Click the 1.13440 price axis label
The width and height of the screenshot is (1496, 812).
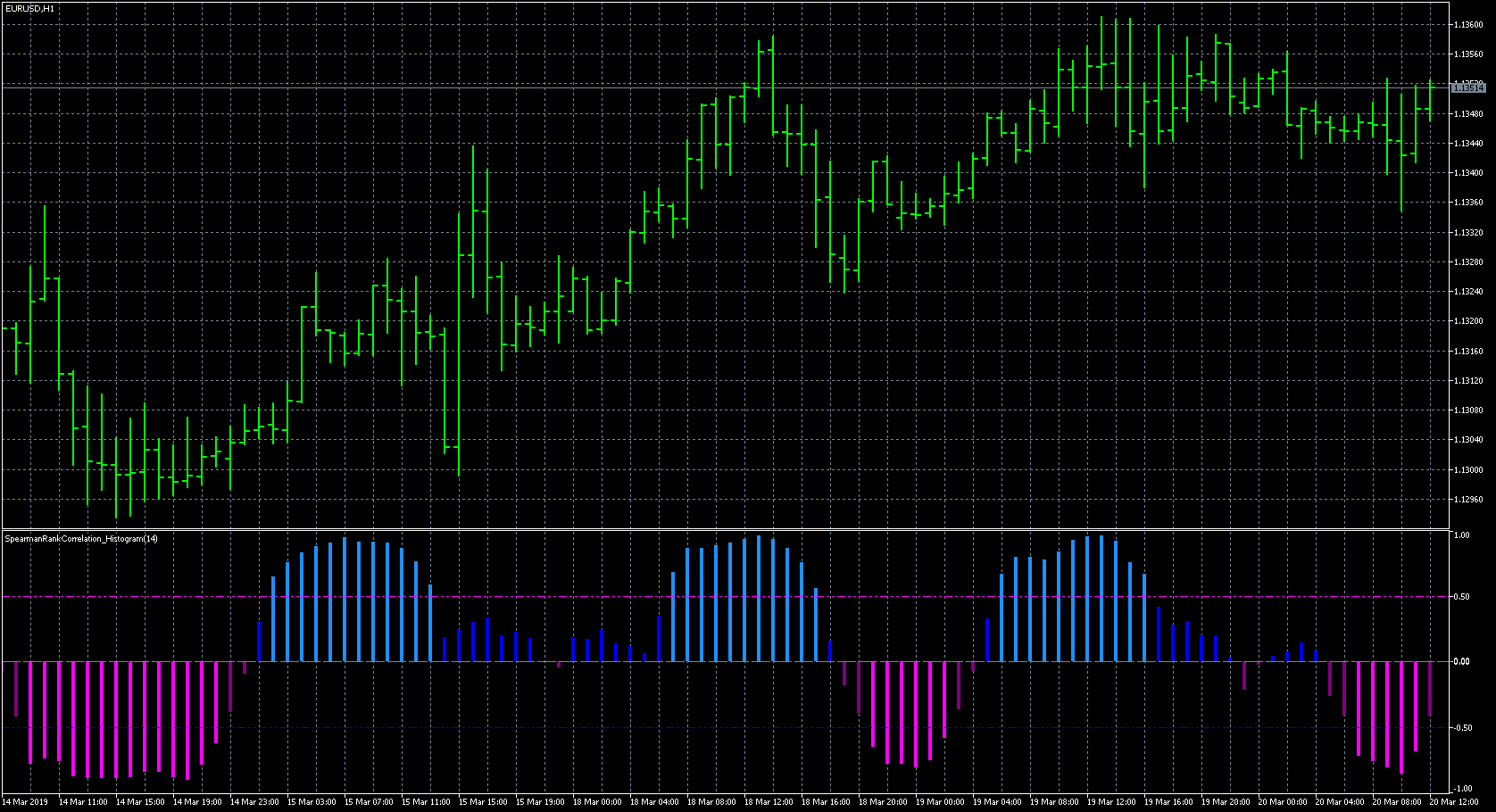(1469, 144)
